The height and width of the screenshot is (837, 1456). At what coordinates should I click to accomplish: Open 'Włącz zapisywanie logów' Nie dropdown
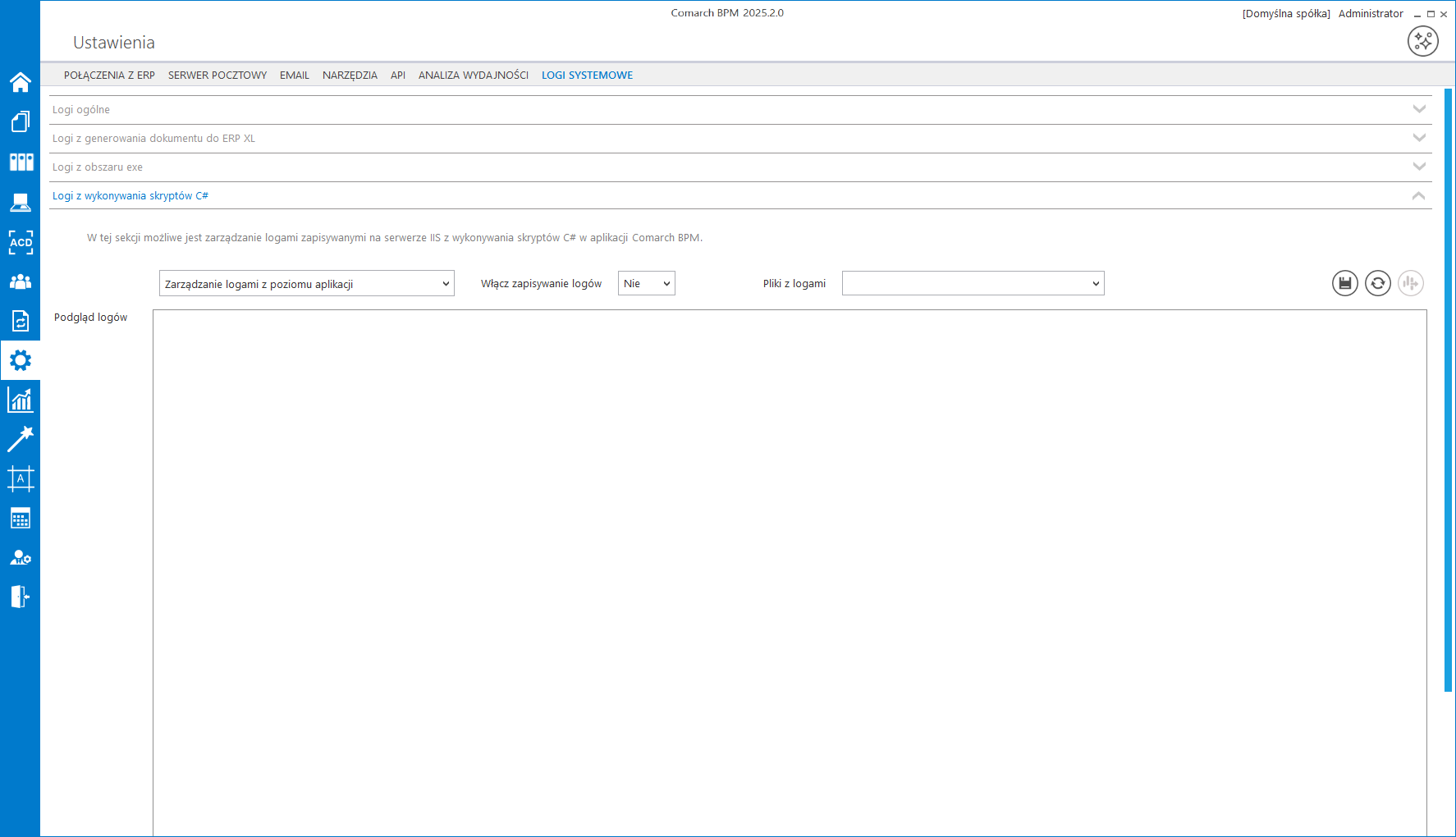point(647,283)
